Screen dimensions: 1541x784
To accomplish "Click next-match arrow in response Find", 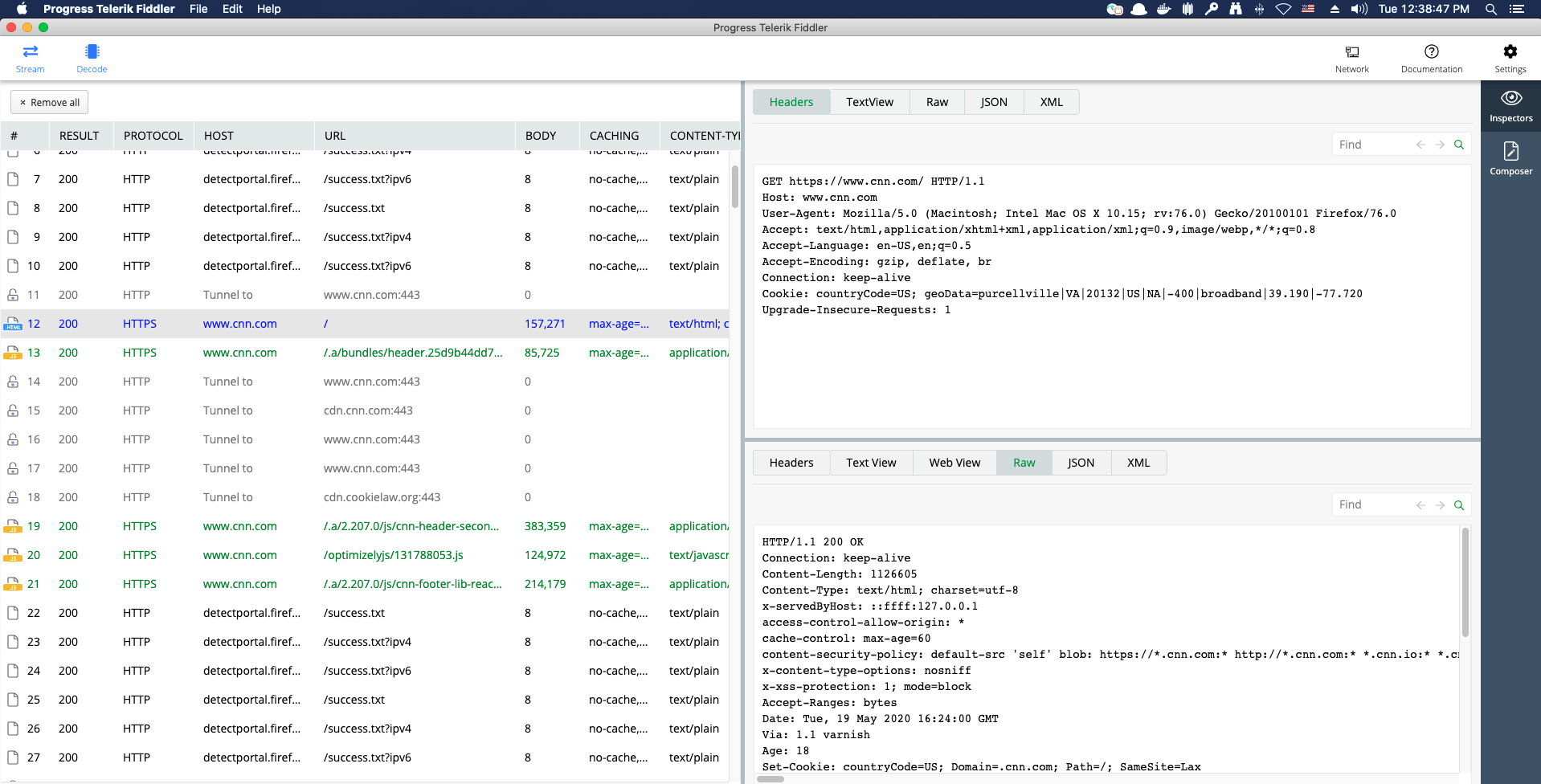I will (1440, 505).
